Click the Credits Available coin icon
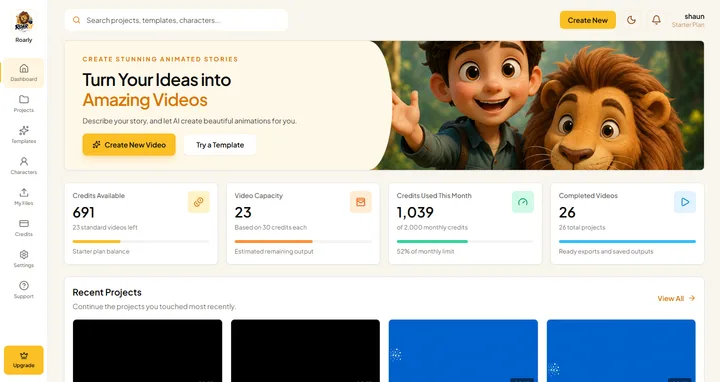Viewport: 720px width, 382px height. click(199, 202)
